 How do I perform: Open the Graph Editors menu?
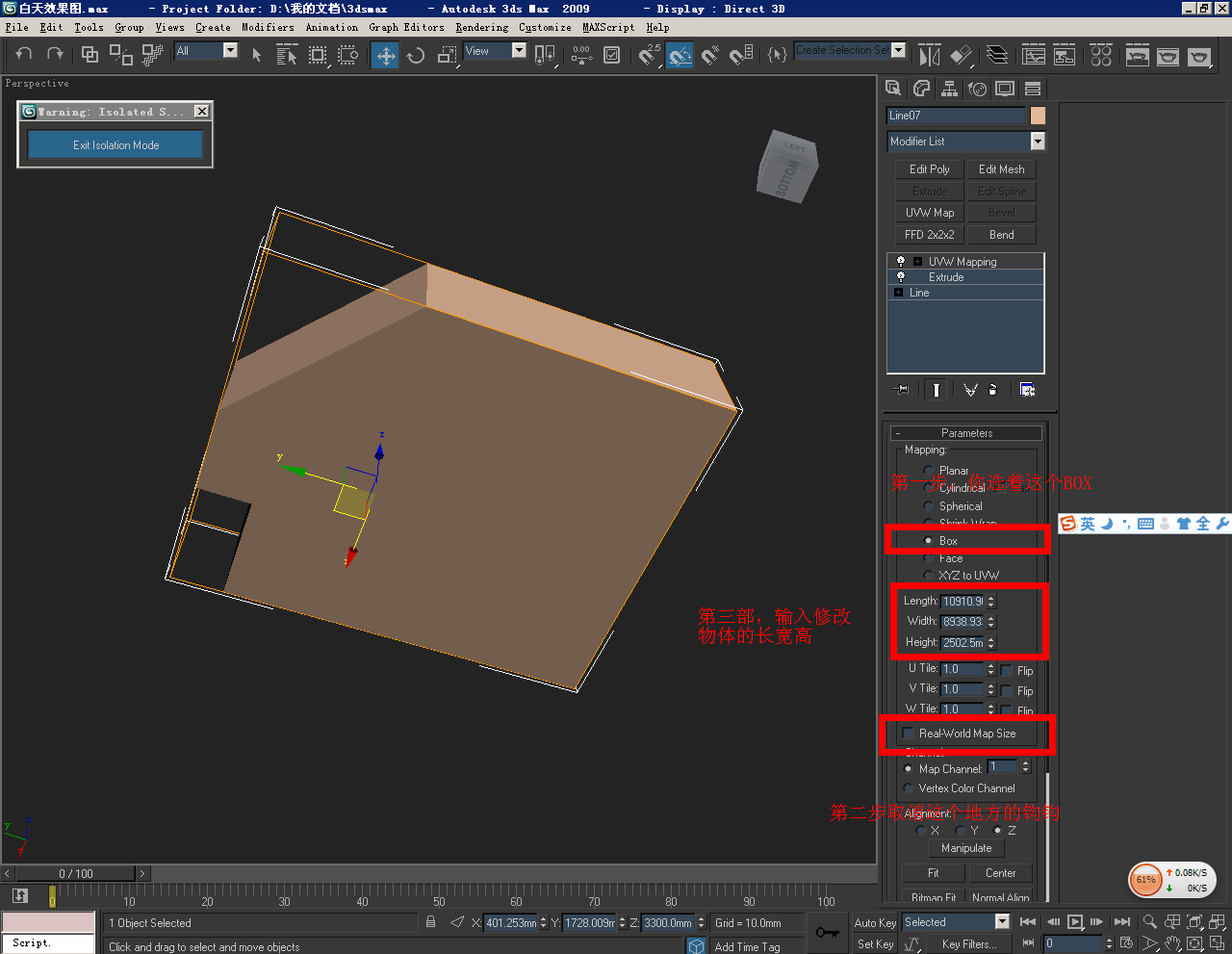pos(406,27)
